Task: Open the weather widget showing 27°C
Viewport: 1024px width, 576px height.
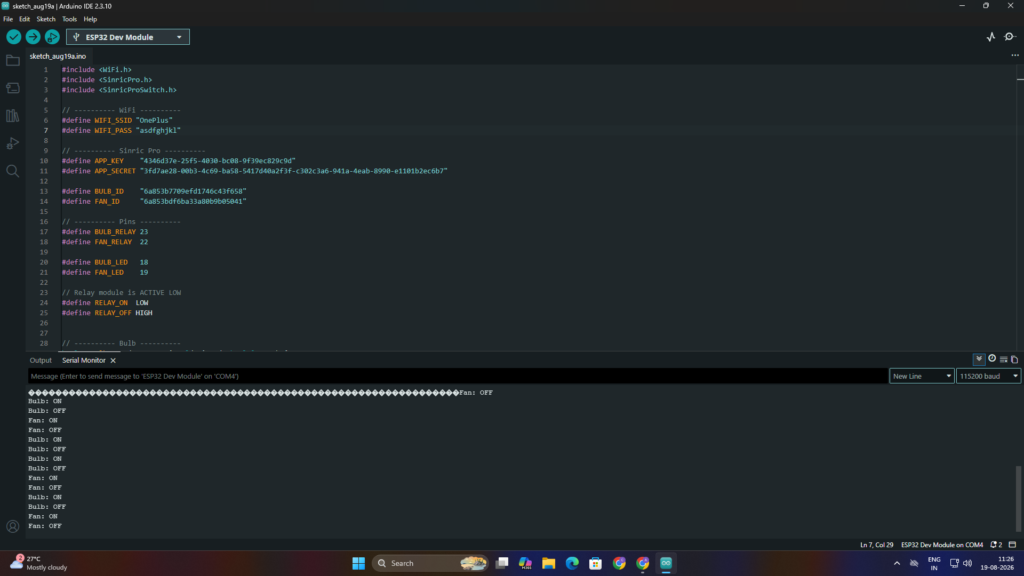Action: coord(39,563)
